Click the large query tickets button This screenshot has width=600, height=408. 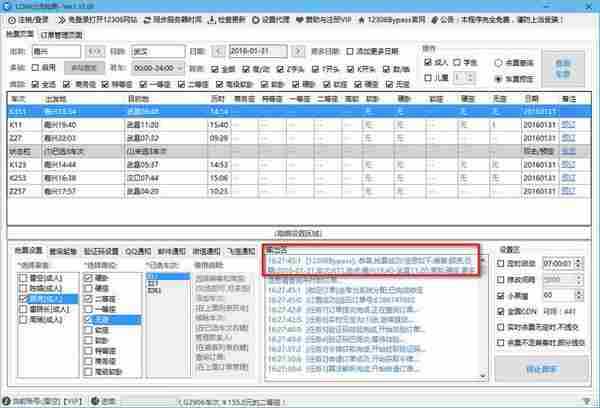tap(563, 69)
